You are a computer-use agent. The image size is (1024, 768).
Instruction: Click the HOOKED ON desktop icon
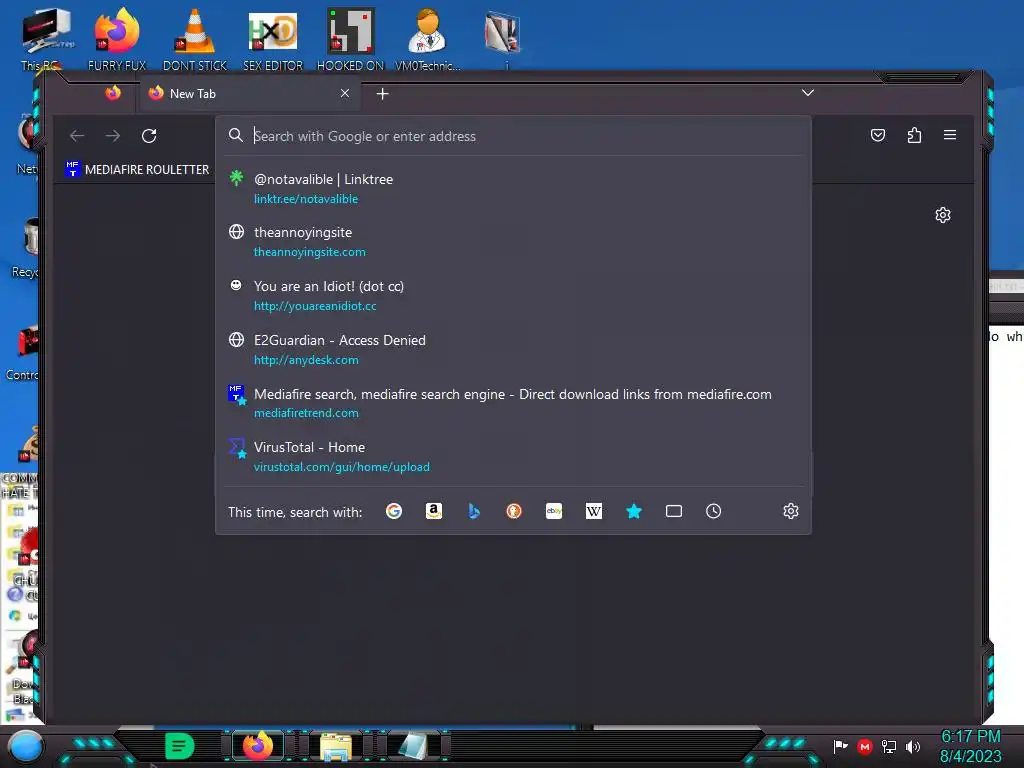[x=351, y=39]
